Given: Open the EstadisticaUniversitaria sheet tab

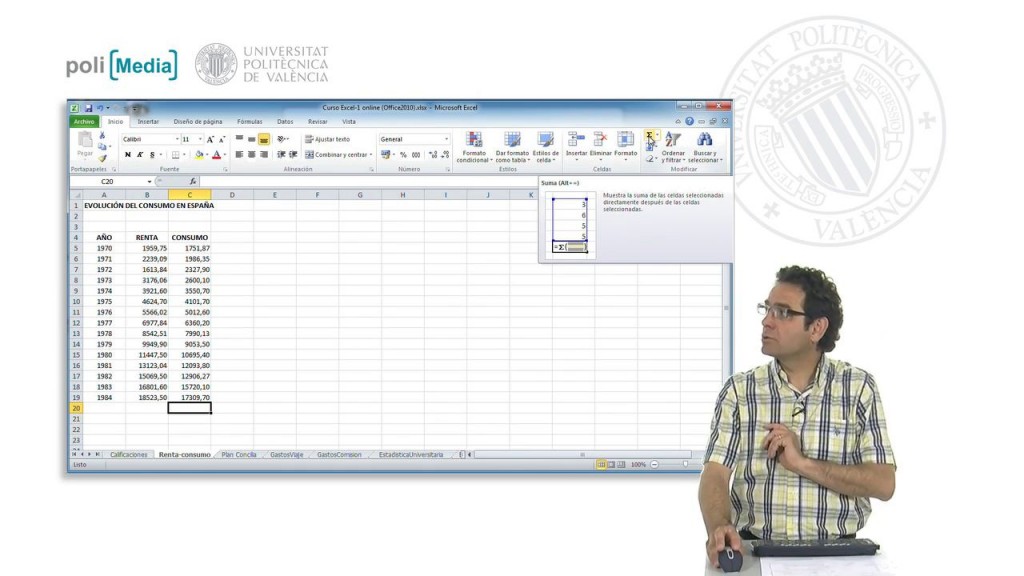Looking at the screenshot, I should coord(411,455).
